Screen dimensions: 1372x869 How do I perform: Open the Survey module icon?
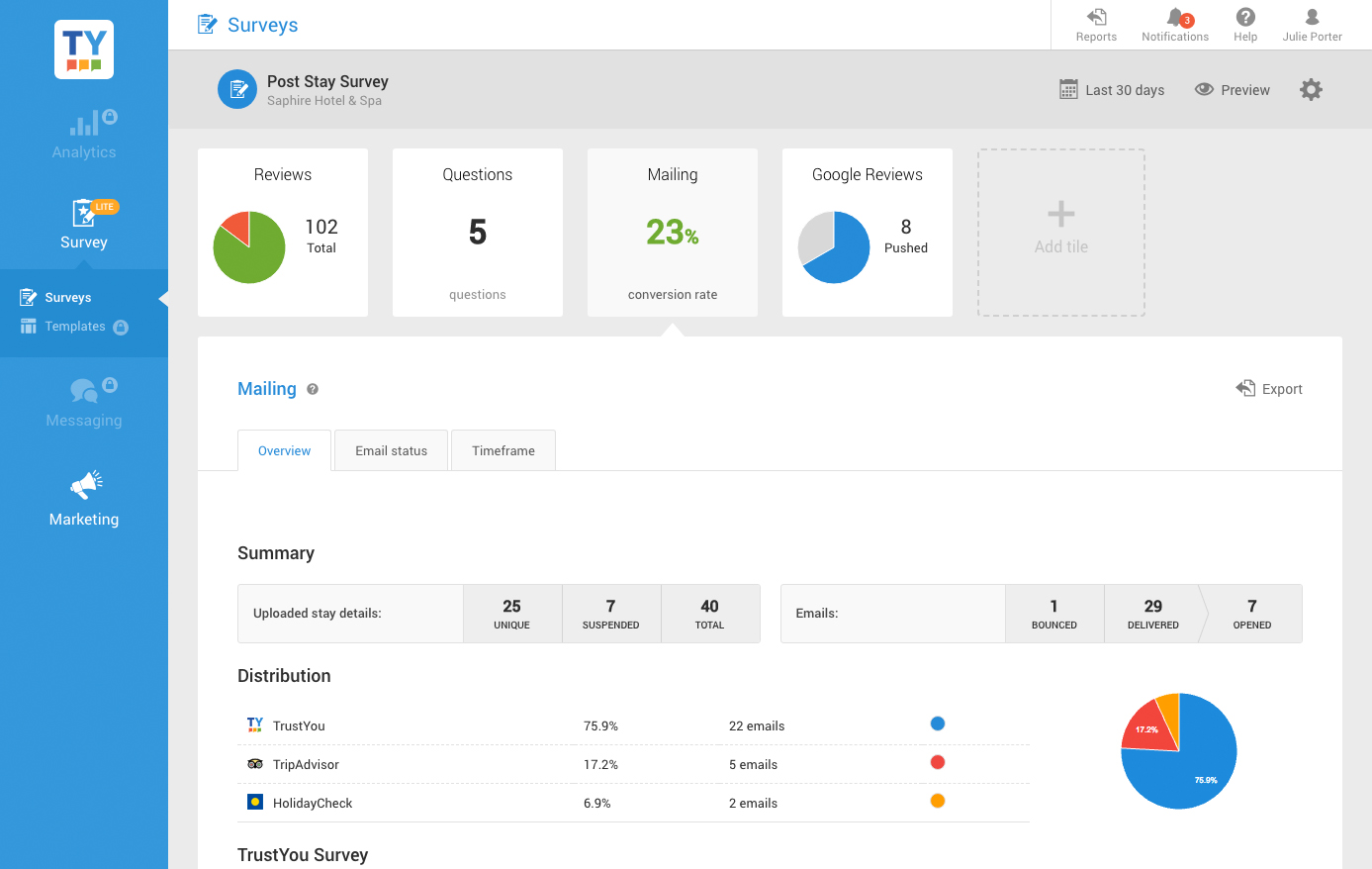(x=84, y=213)
